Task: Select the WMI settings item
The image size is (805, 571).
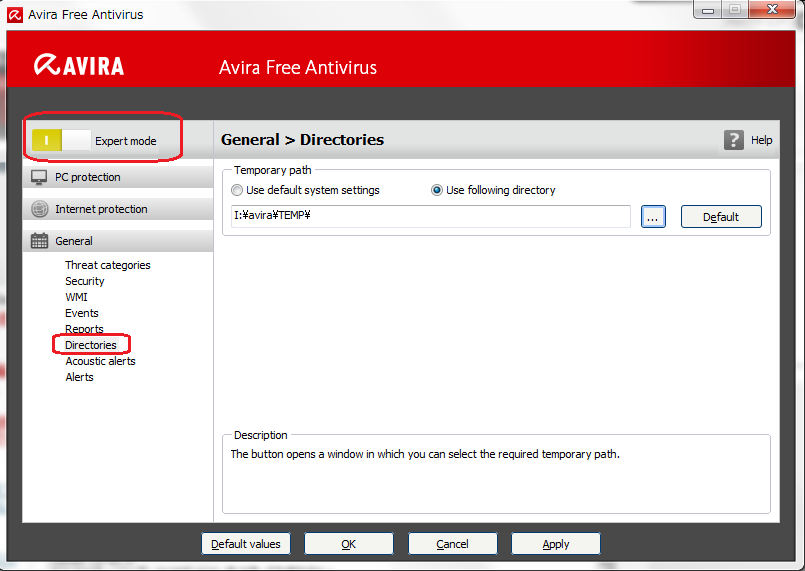Action: [x=76, y=297]
